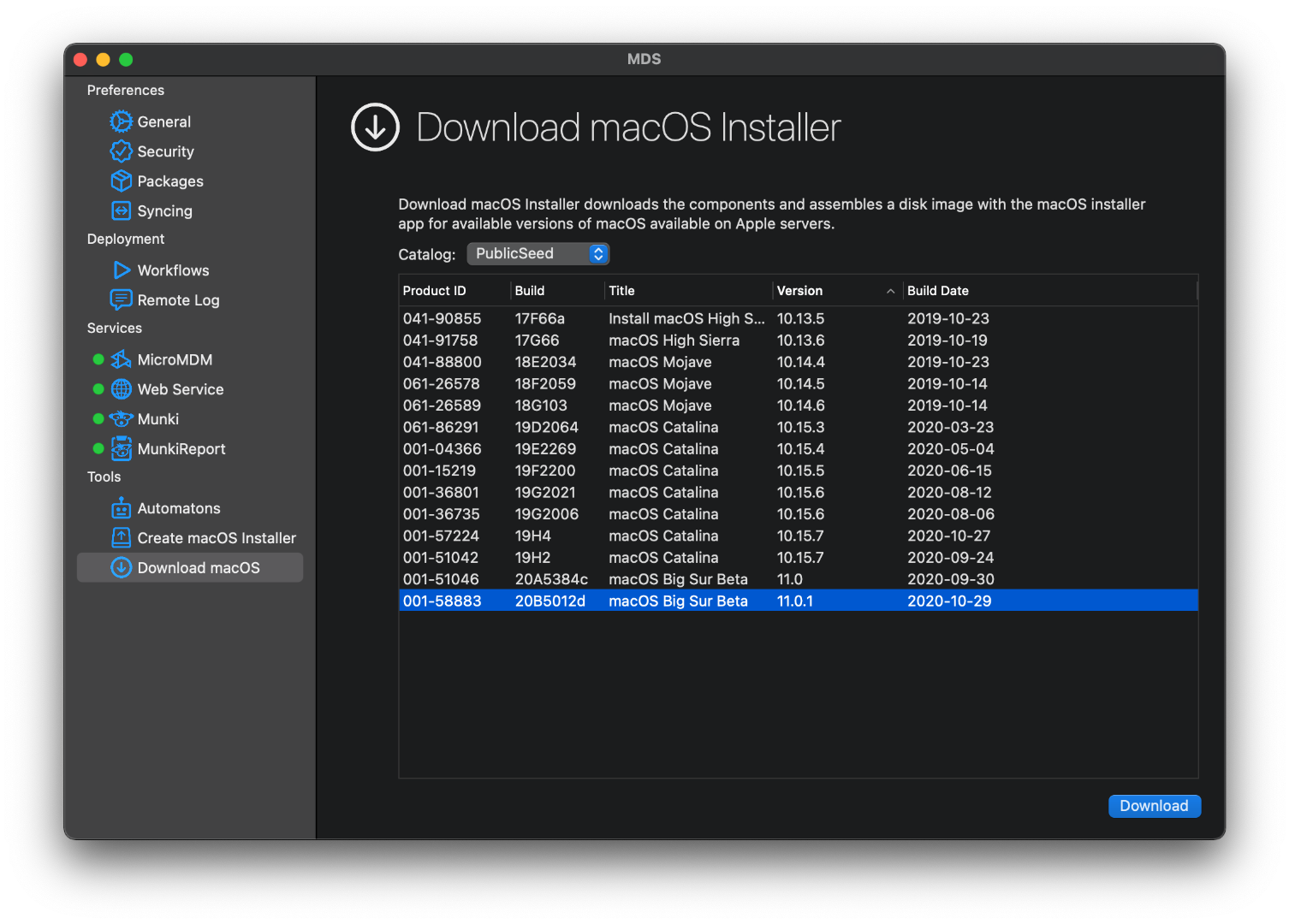Sort the table by Version column

tap(799, 291)
